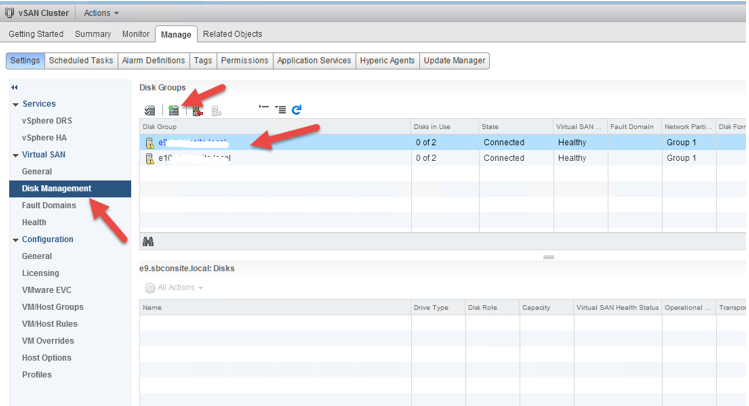The height and width of the screenshot is (406, 749).
Task: Switch to the Monitor tab
Action: click(x=136, y=34)
